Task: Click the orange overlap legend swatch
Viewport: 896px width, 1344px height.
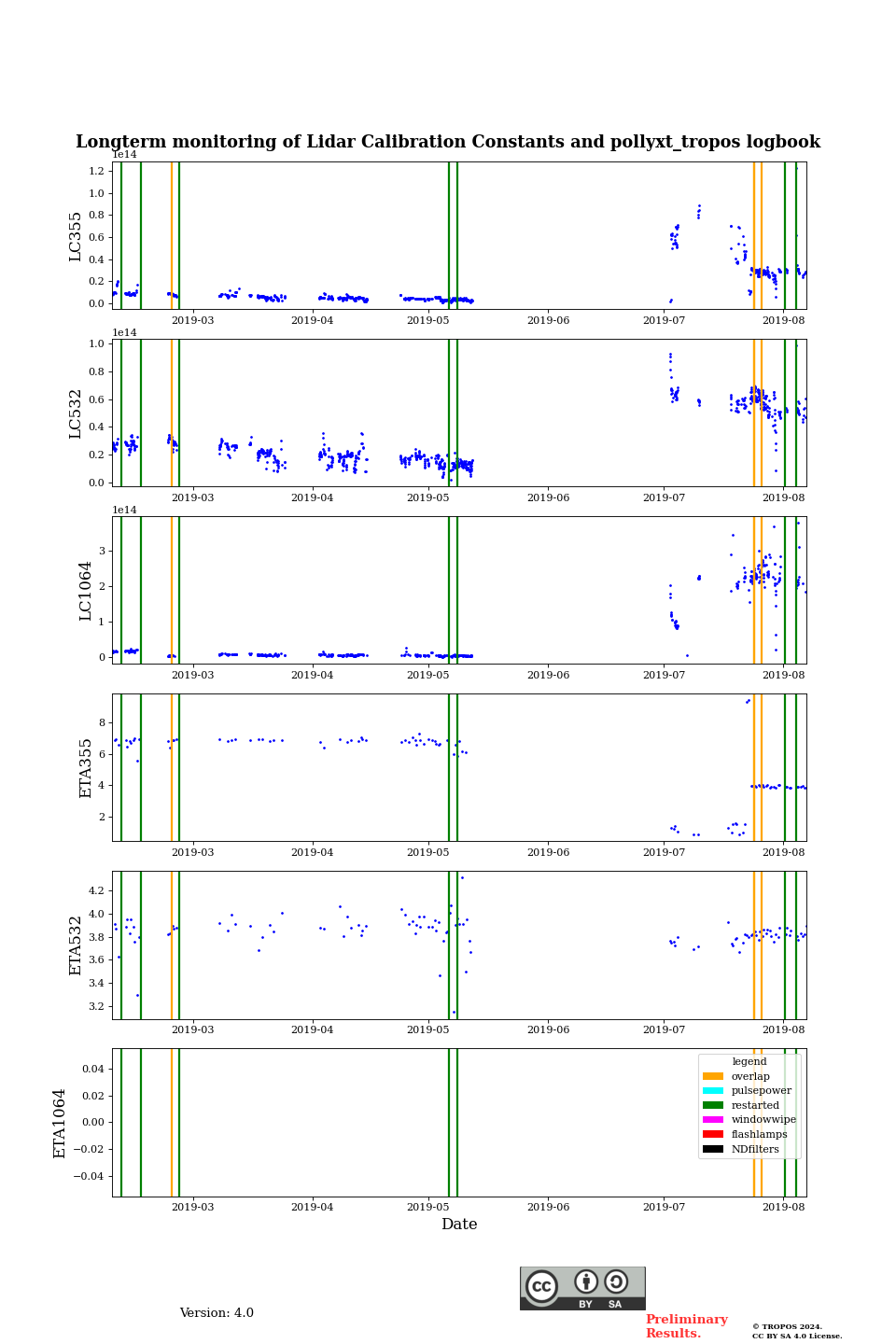Action: [713, 1076]
